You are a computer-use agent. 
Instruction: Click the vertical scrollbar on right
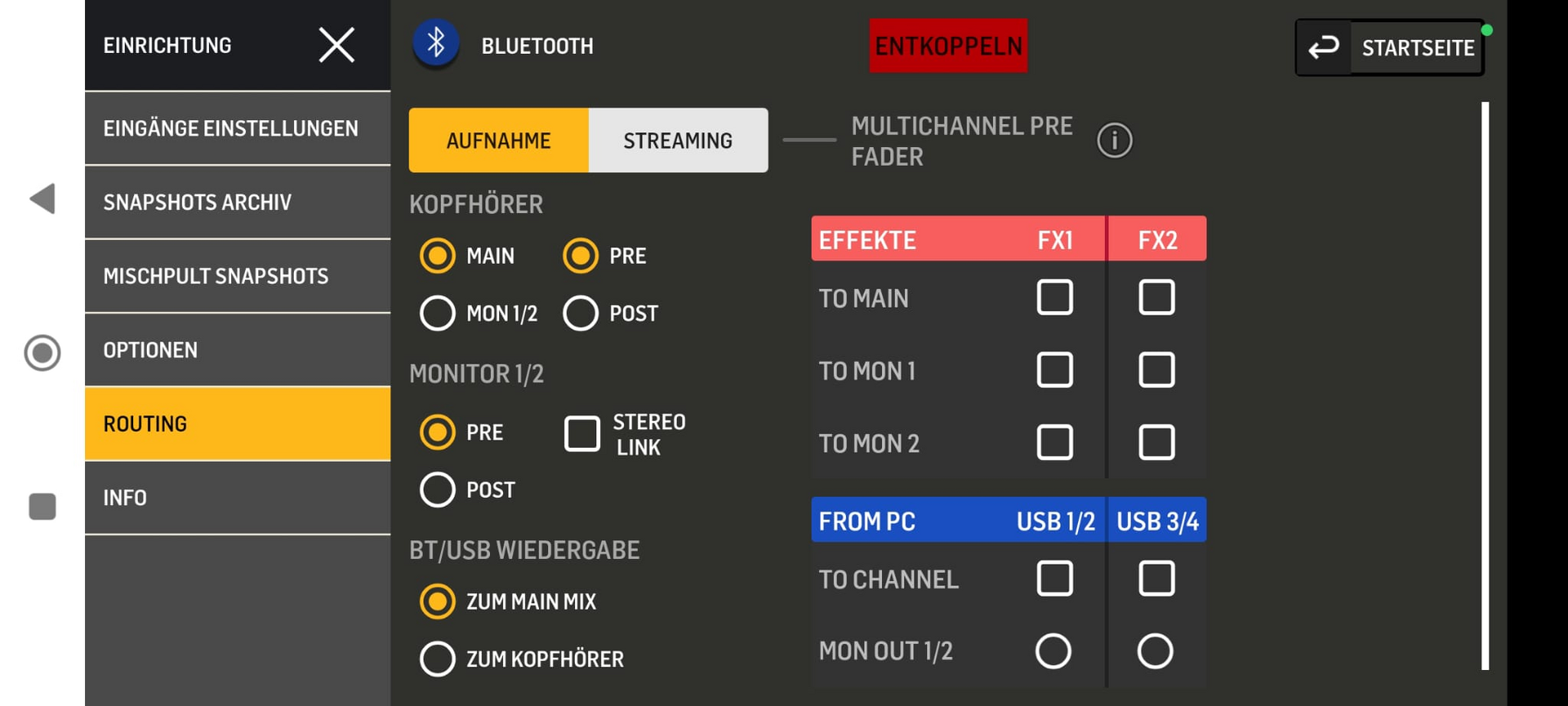click(1485, 386)
